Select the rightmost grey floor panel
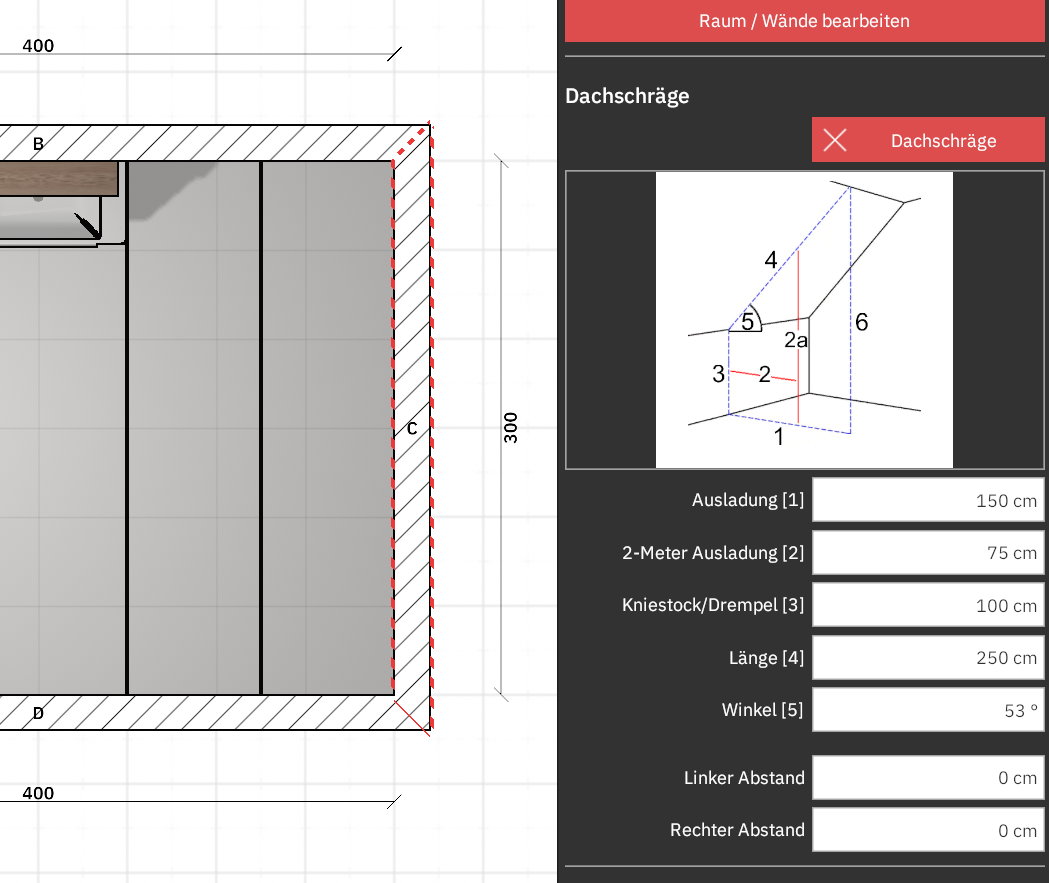1049x883 pixels. [x=327, y=428]
